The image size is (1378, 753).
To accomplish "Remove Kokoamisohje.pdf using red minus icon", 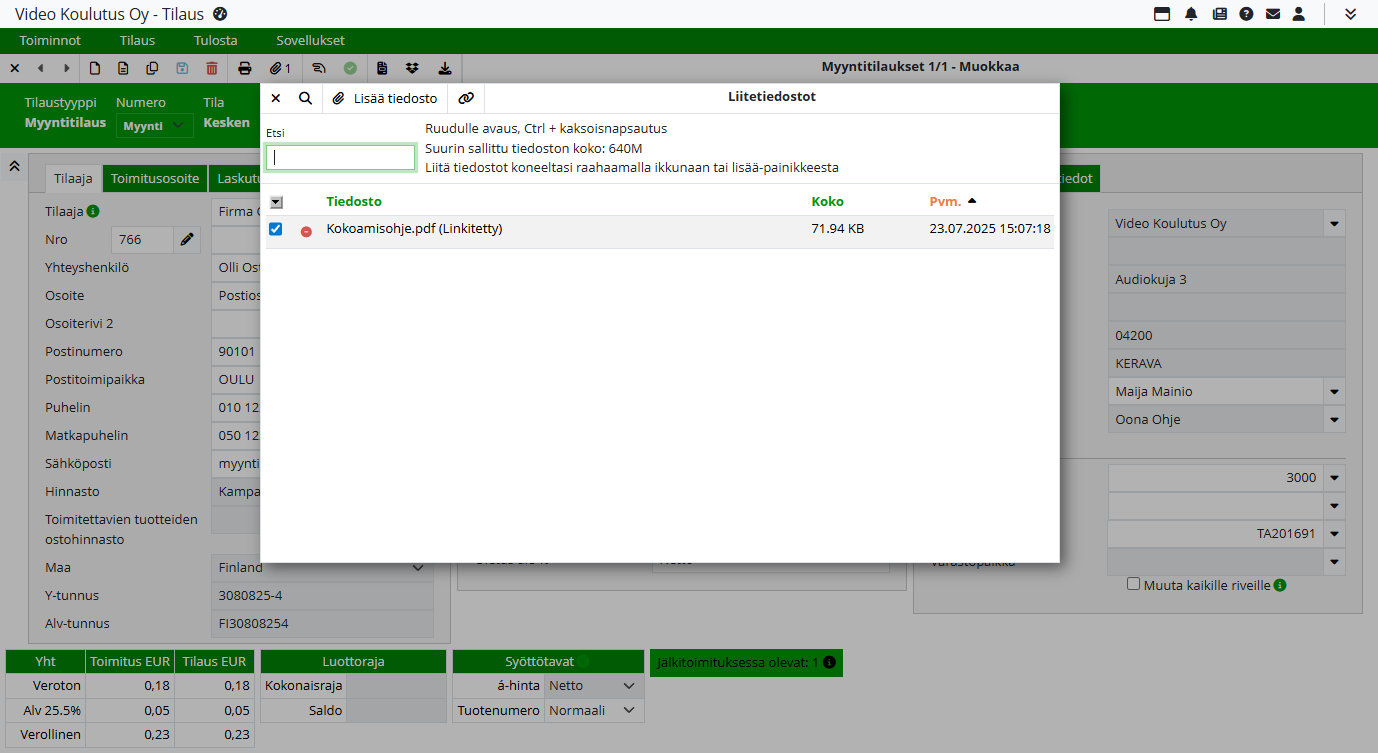I will (x=306, y=231).
